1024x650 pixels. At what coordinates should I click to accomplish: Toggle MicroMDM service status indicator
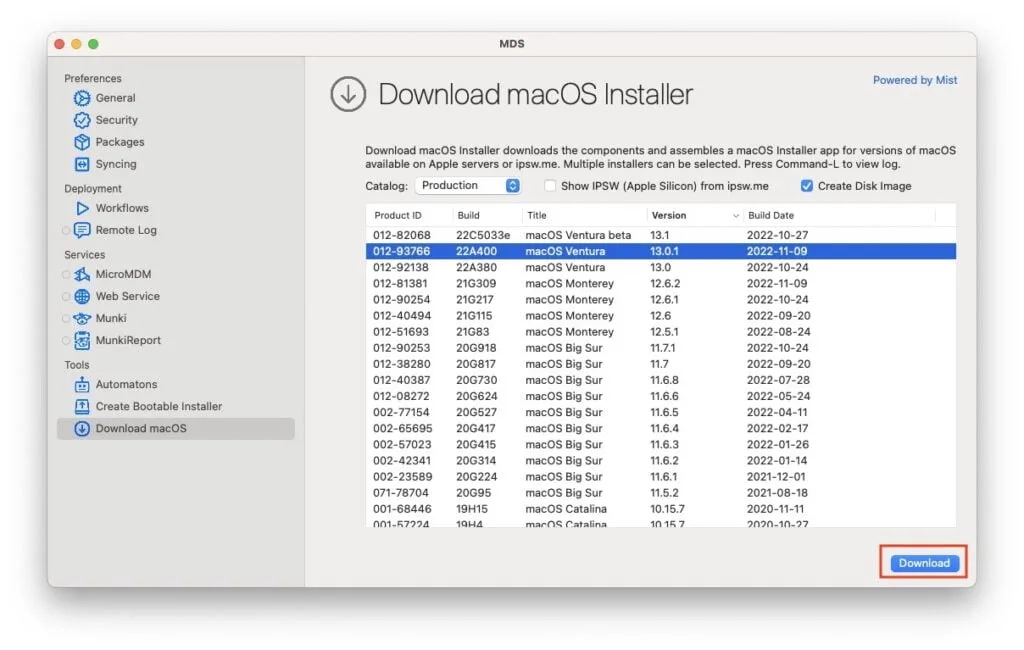click(65, 274)
